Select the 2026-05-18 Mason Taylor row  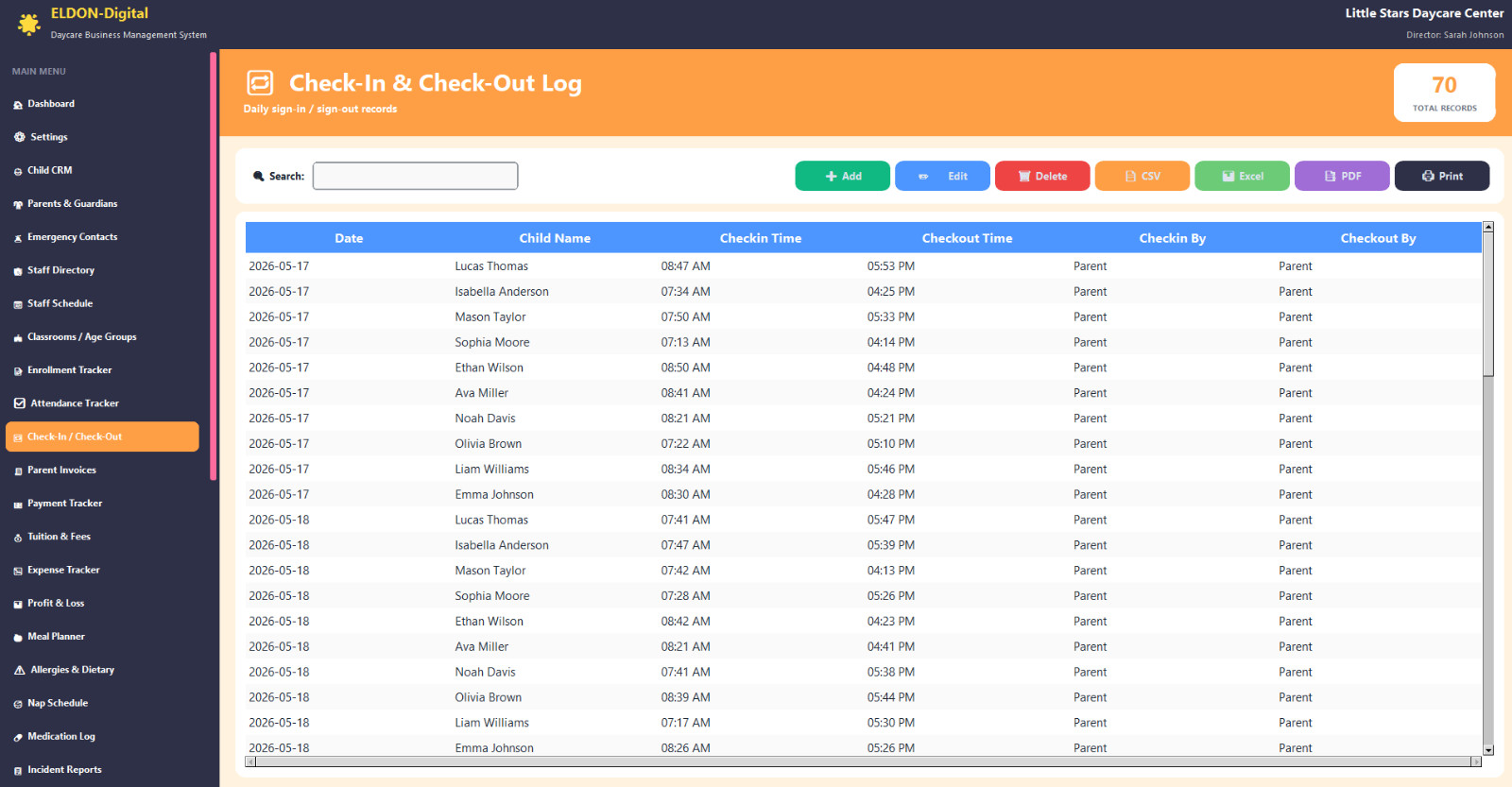(x=864, y=571)
